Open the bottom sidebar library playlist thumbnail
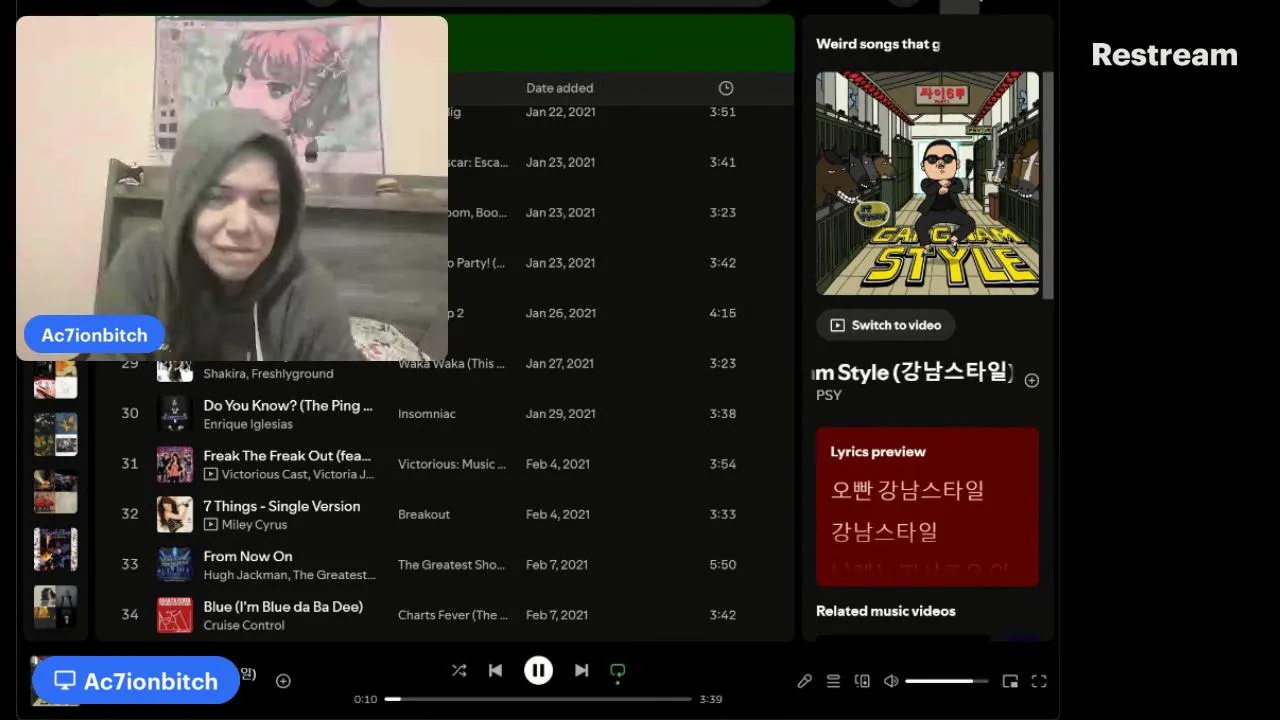 (x=55, y=606)
